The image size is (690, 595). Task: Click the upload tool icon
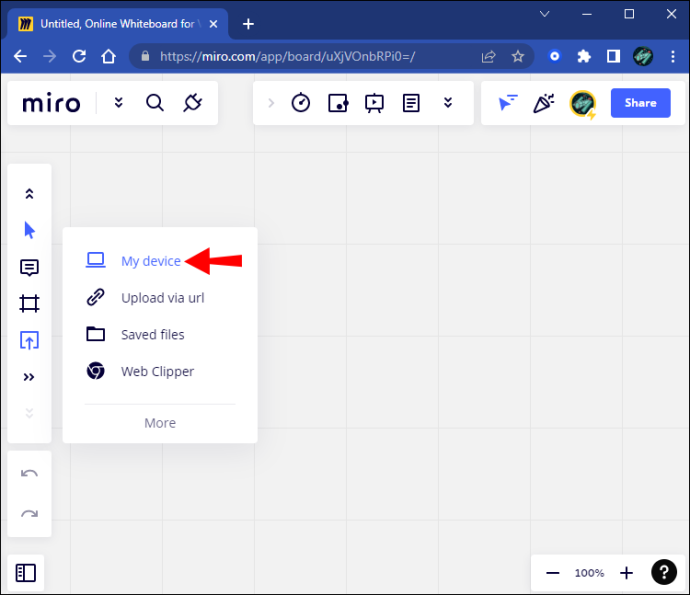point(29,340)
